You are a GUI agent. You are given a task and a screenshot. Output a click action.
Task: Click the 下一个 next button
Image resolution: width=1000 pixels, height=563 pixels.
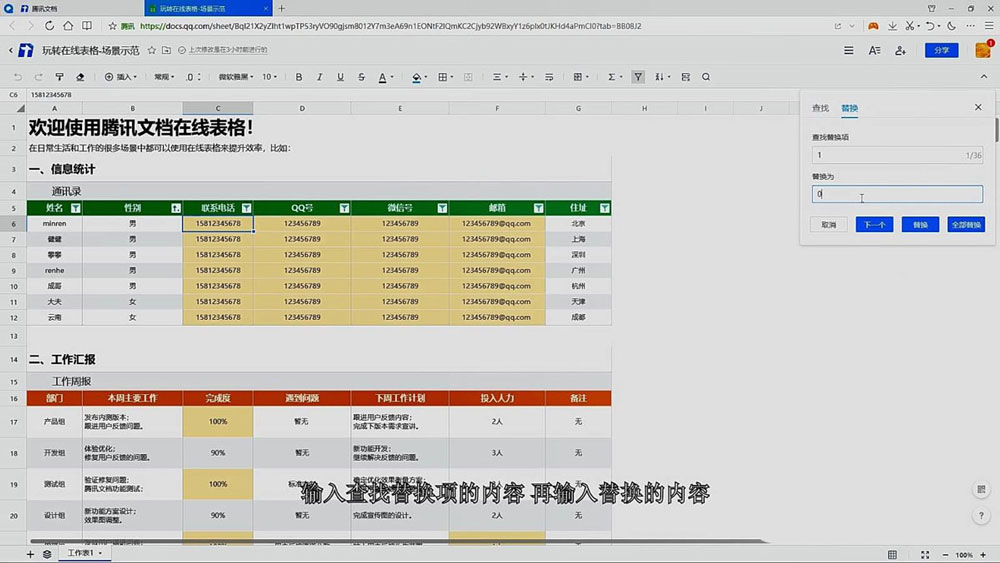874,224
